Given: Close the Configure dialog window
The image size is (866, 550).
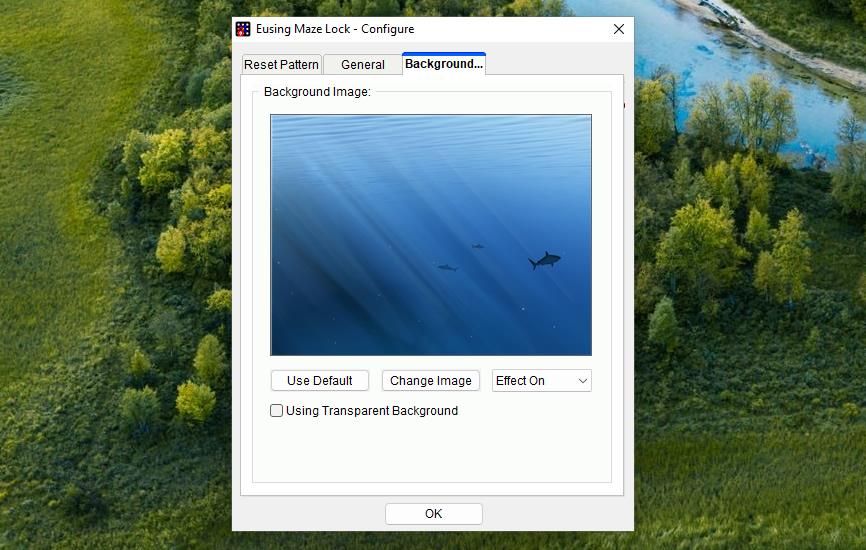Looking at the screenshot, I should click(x=618, y=29).
